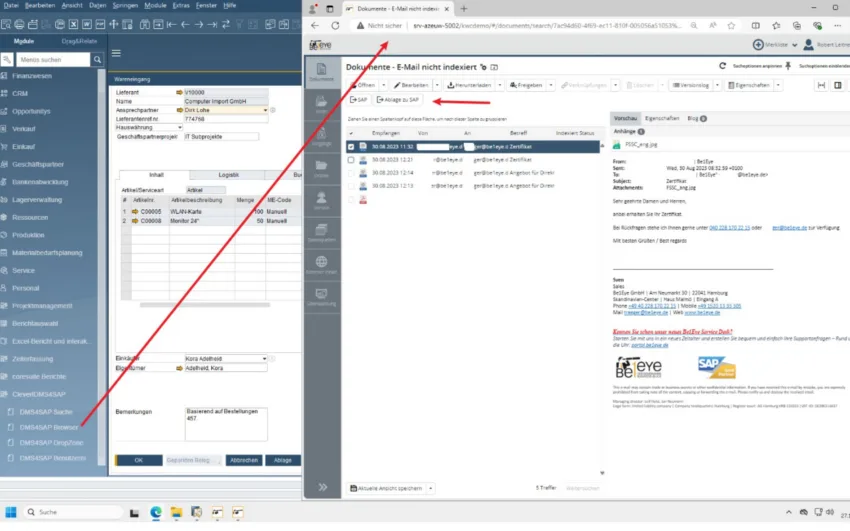Viewport: 850px width, 531px height.
Task: Click horizontal scrollbar under the article table
Action: pos(204,305)
